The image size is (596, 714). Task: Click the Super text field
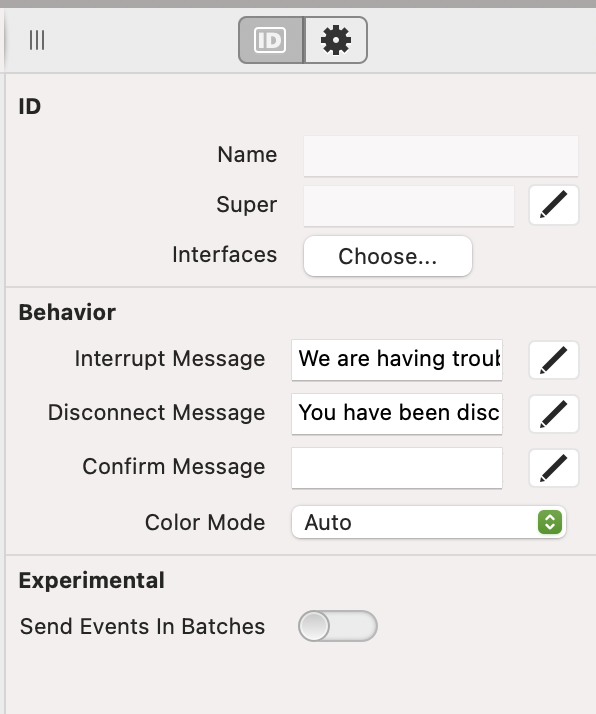409,206
